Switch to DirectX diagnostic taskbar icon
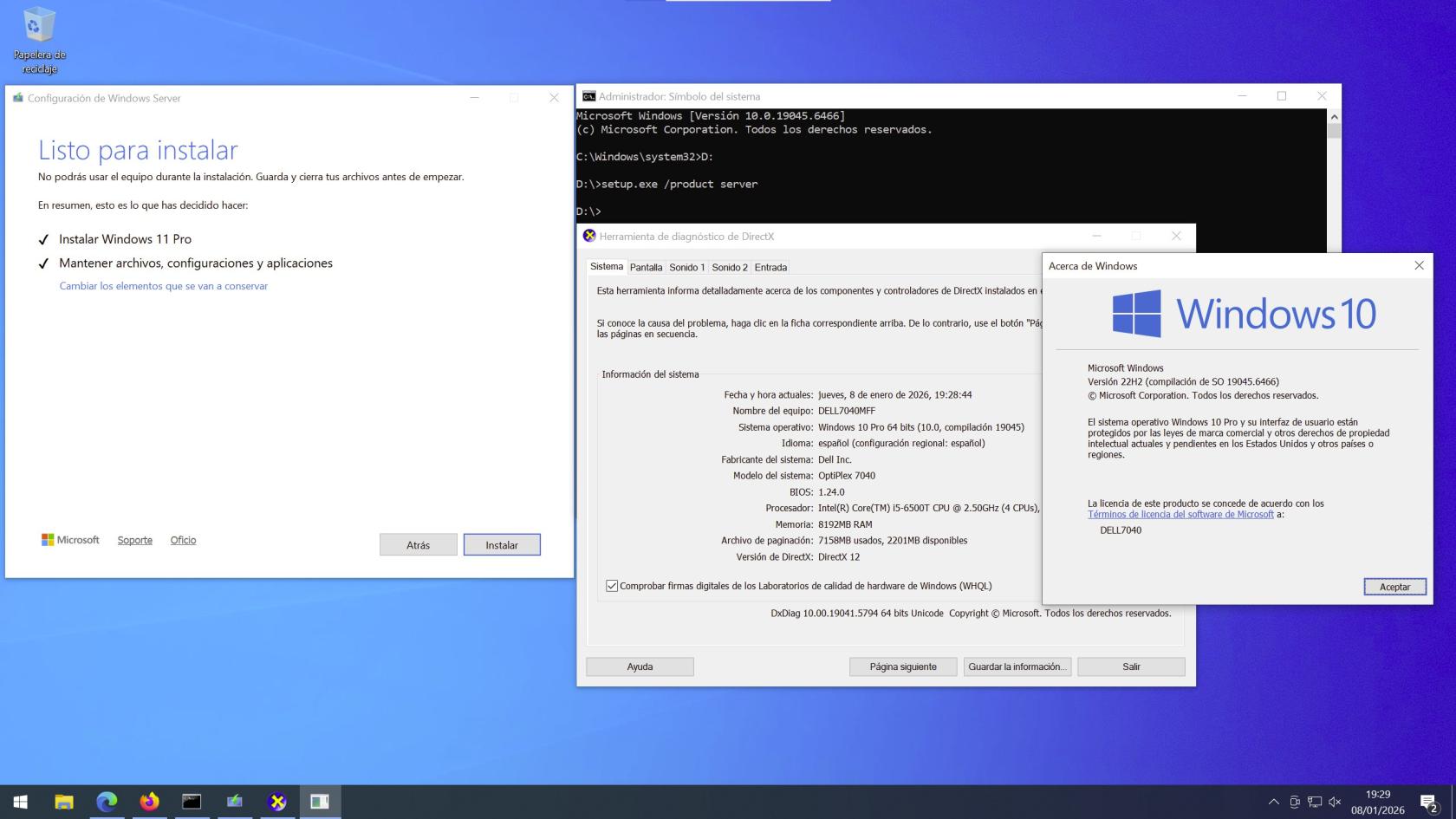The image size is (1456, 819). (277, 802)
